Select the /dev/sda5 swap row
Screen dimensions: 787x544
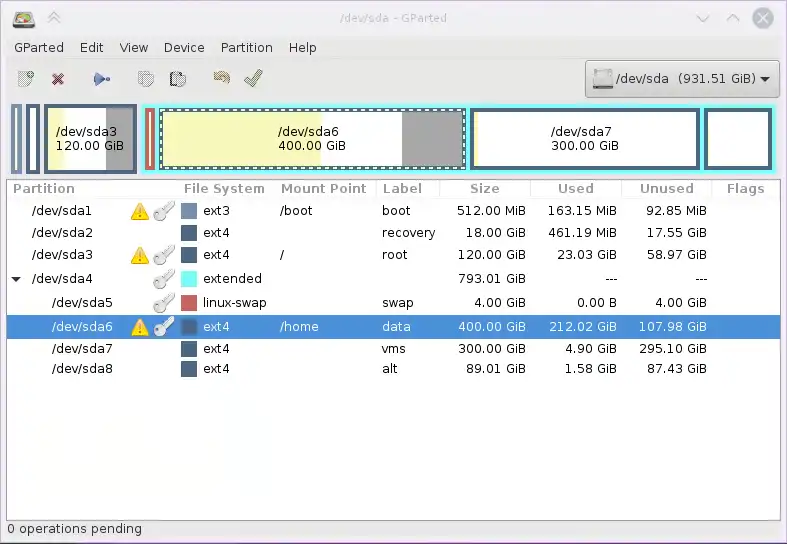click(x=394, y=303)
